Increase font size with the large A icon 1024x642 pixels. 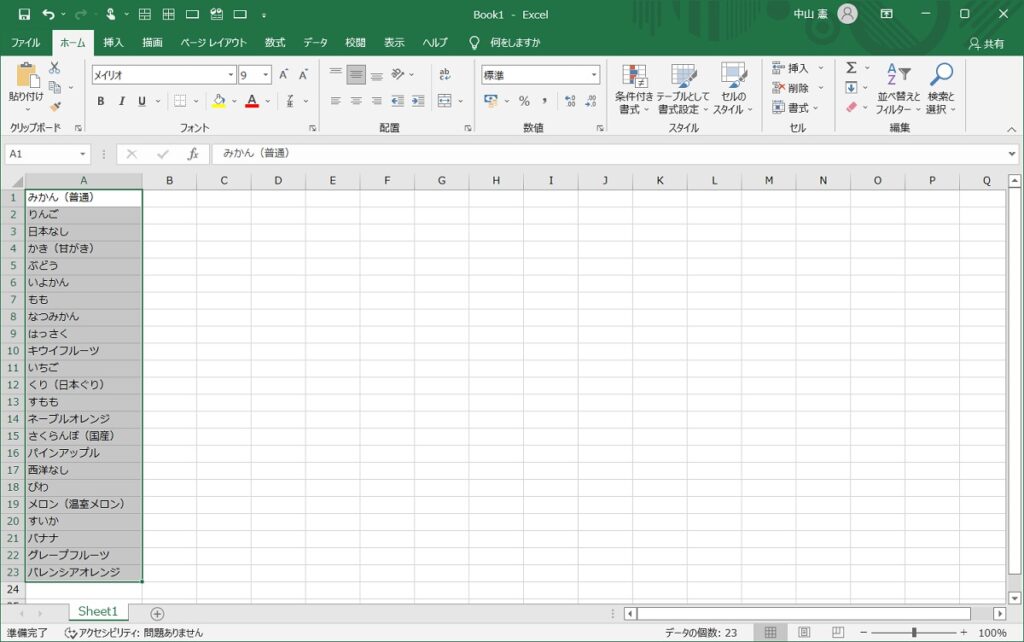coord(283,74)
